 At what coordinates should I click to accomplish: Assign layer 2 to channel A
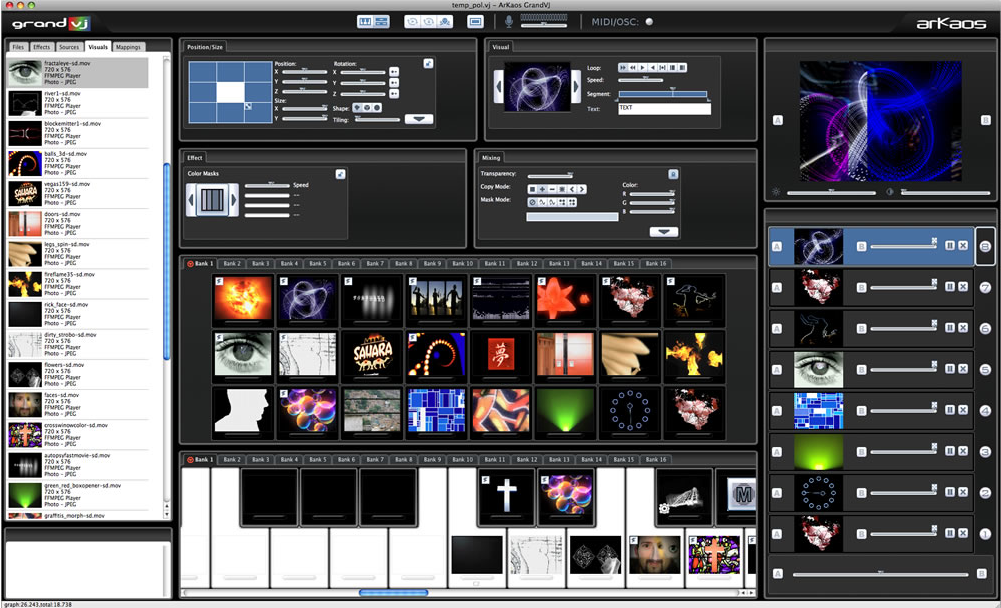pyautogui.click(x=777, y=493)
